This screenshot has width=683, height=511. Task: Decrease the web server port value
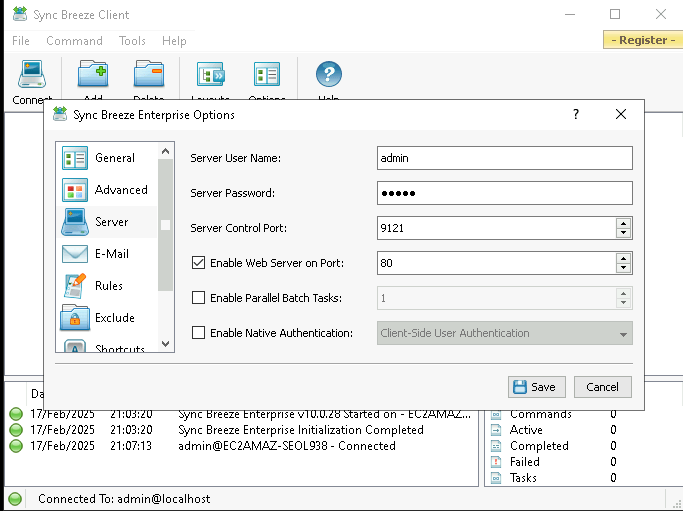pyautogui.click(x=624, y=268)
